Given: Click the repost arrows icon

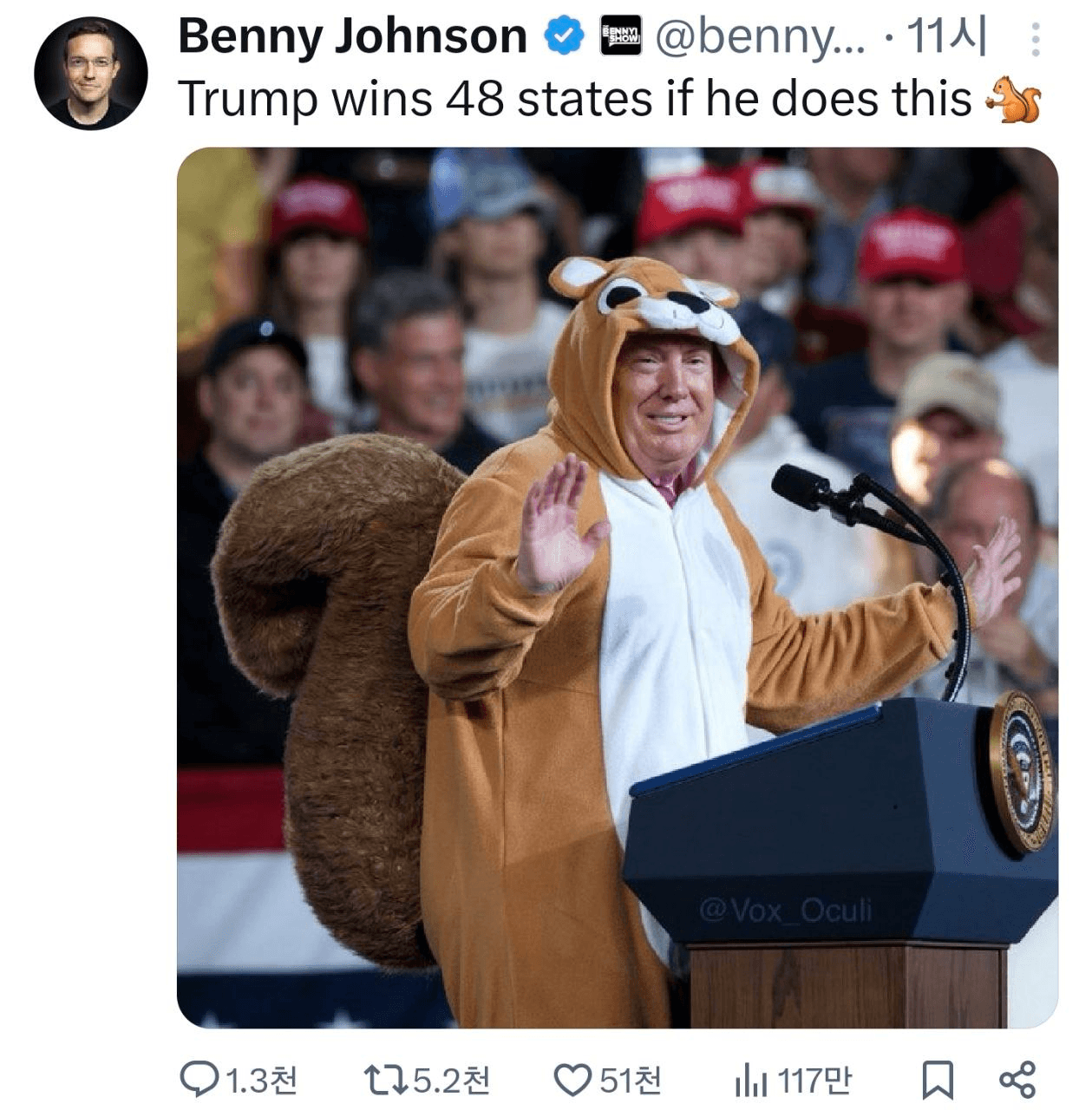Looking at the screenshot, I should coord(384,1081).
